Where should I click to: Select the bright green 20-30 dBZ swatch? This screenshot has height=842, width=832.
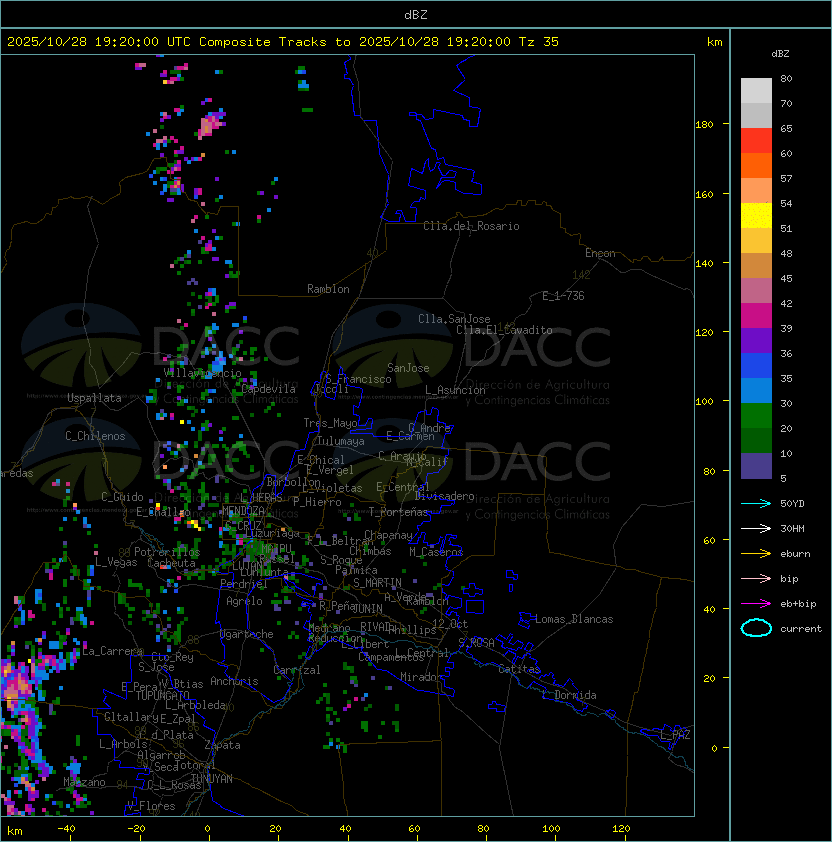coord(756,416)
